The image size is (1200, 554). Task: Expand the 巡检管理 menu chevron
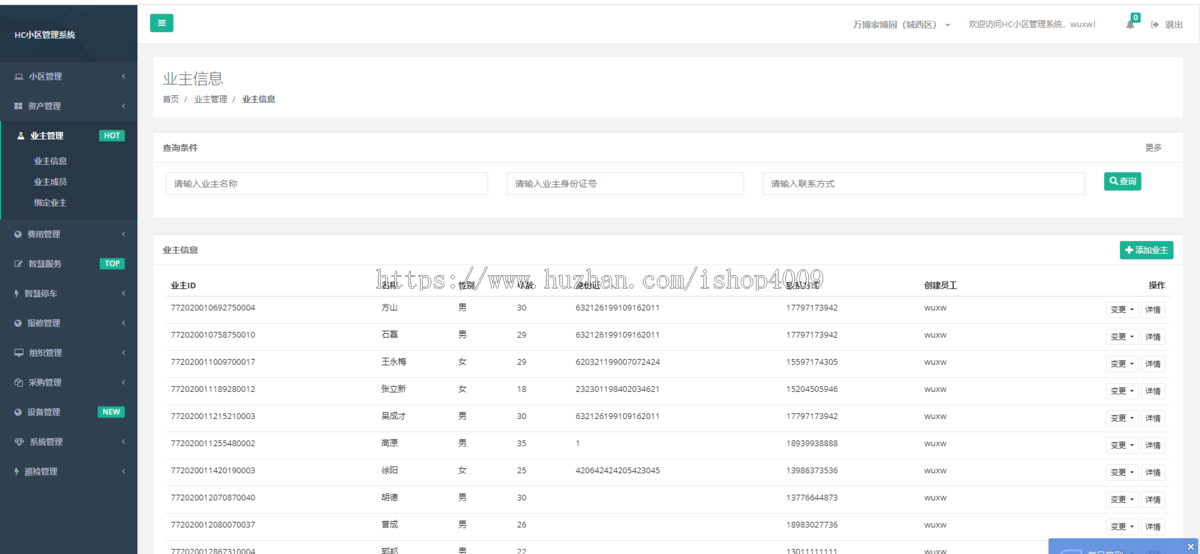point(123,471)
